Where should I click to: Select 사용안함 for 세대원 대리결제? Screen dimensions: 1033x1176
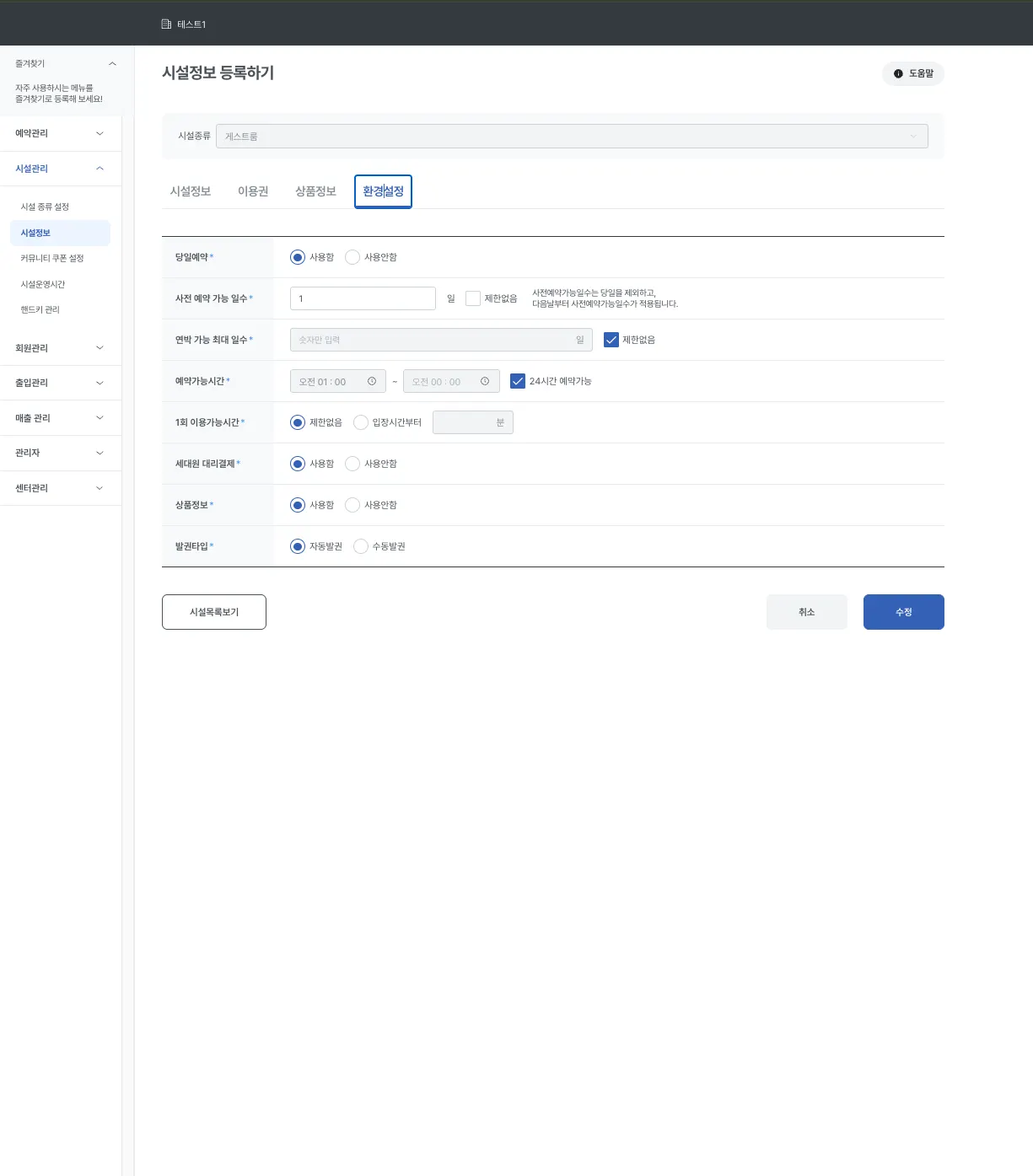click(x=352, y=464)
